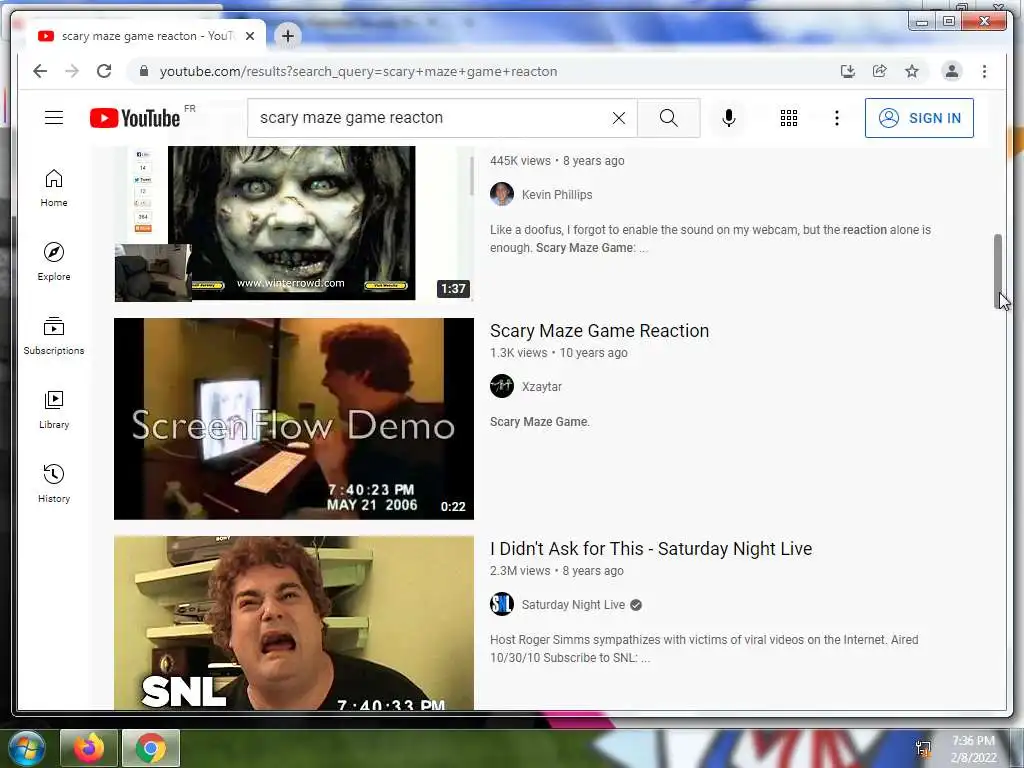Viewport: 1024px width, 768px height.
Task: Click the SIGN IN button
Action: point(919,118)
